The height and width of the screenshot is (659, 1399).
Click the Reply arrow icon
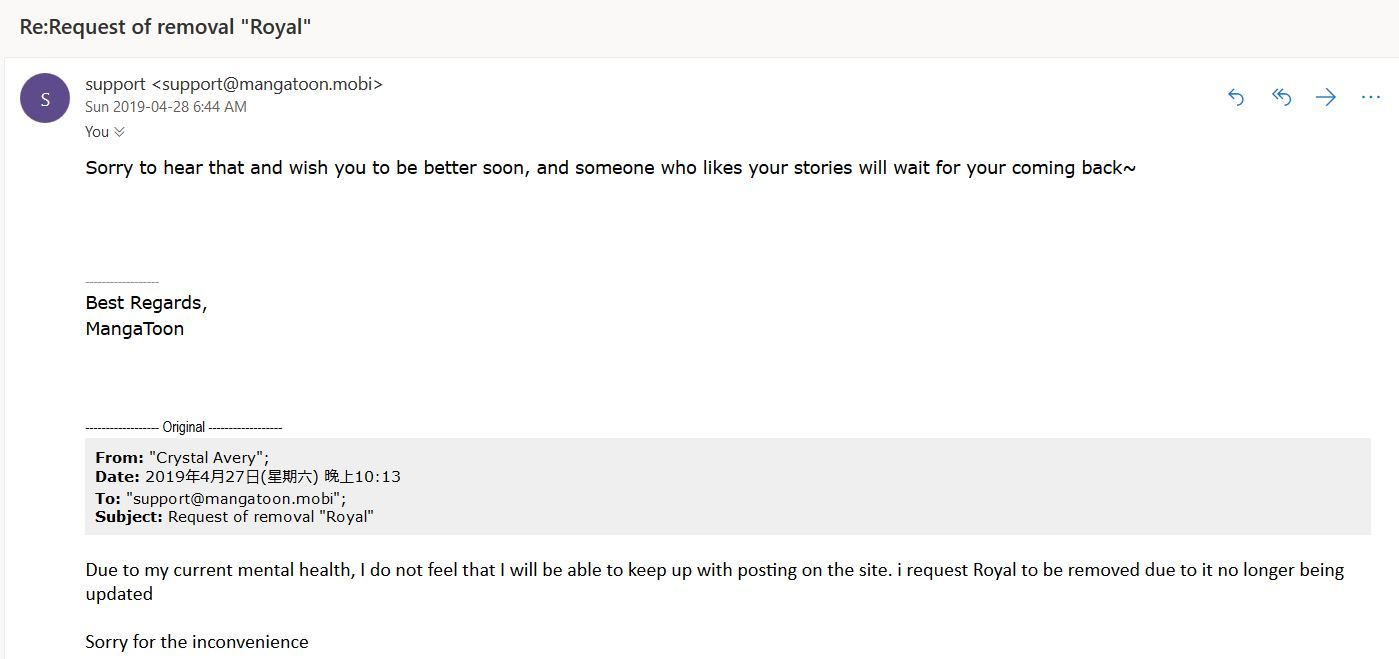click(1236, 97)
